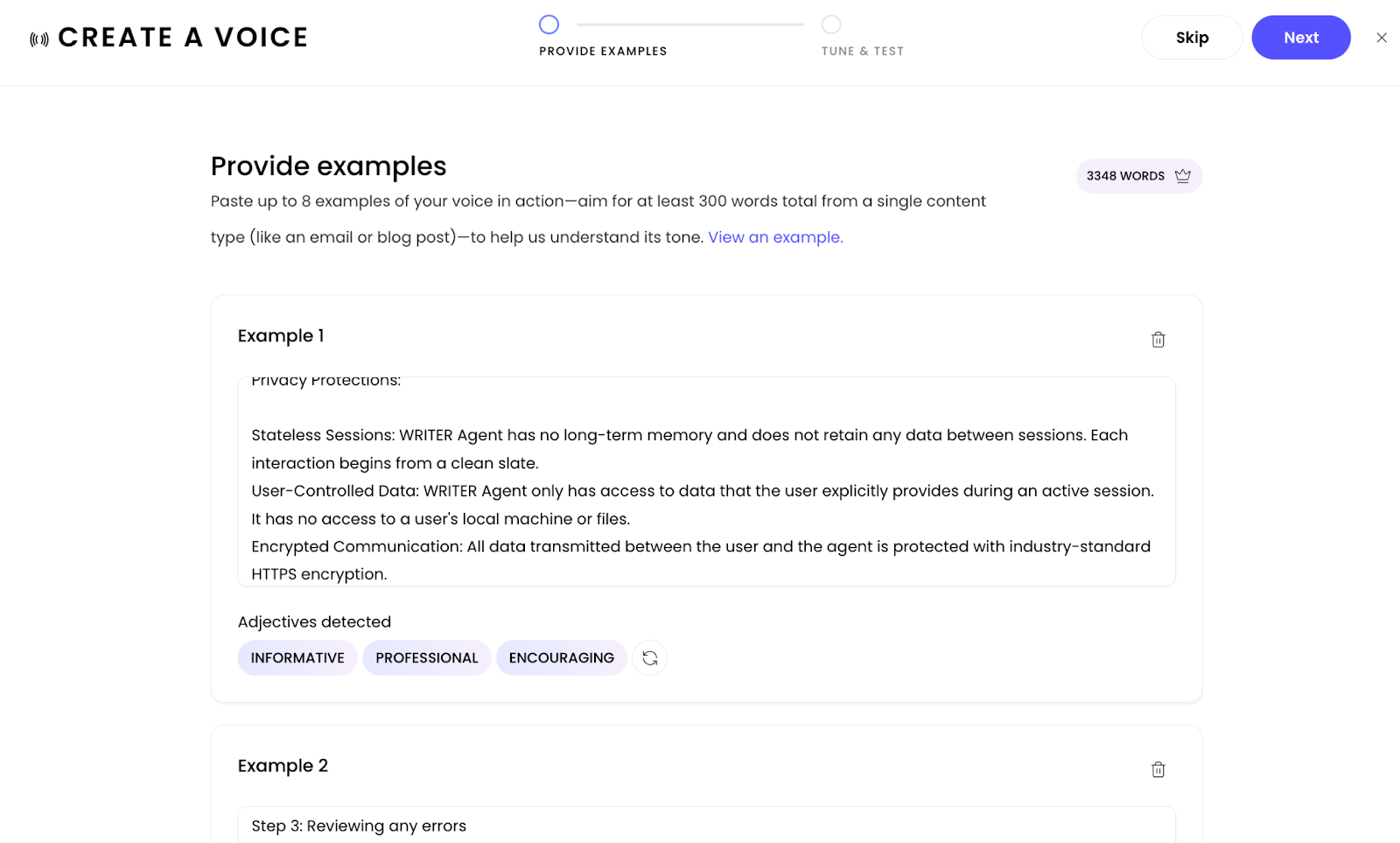This screenshot has height=843, width=1400.
Task: Go to the Tune & Test step
Action: click(831, 25)
